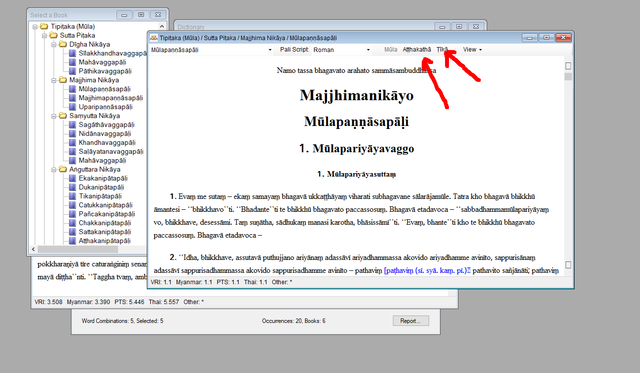Click the book icon beside Sagāthāvaggapāḷi
Viewport: 640px width, 373px height.
click(x=72, y=125)
